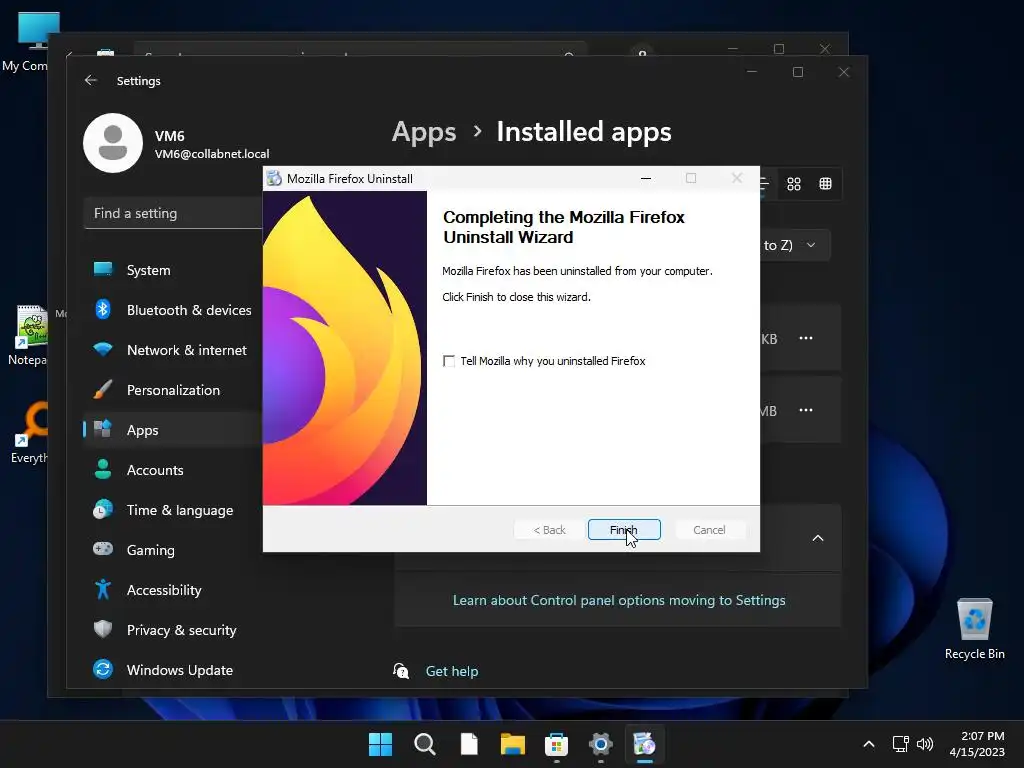
Task: Click the Firefox Uninstall title bar icon
Action: [x=274, y=178]
